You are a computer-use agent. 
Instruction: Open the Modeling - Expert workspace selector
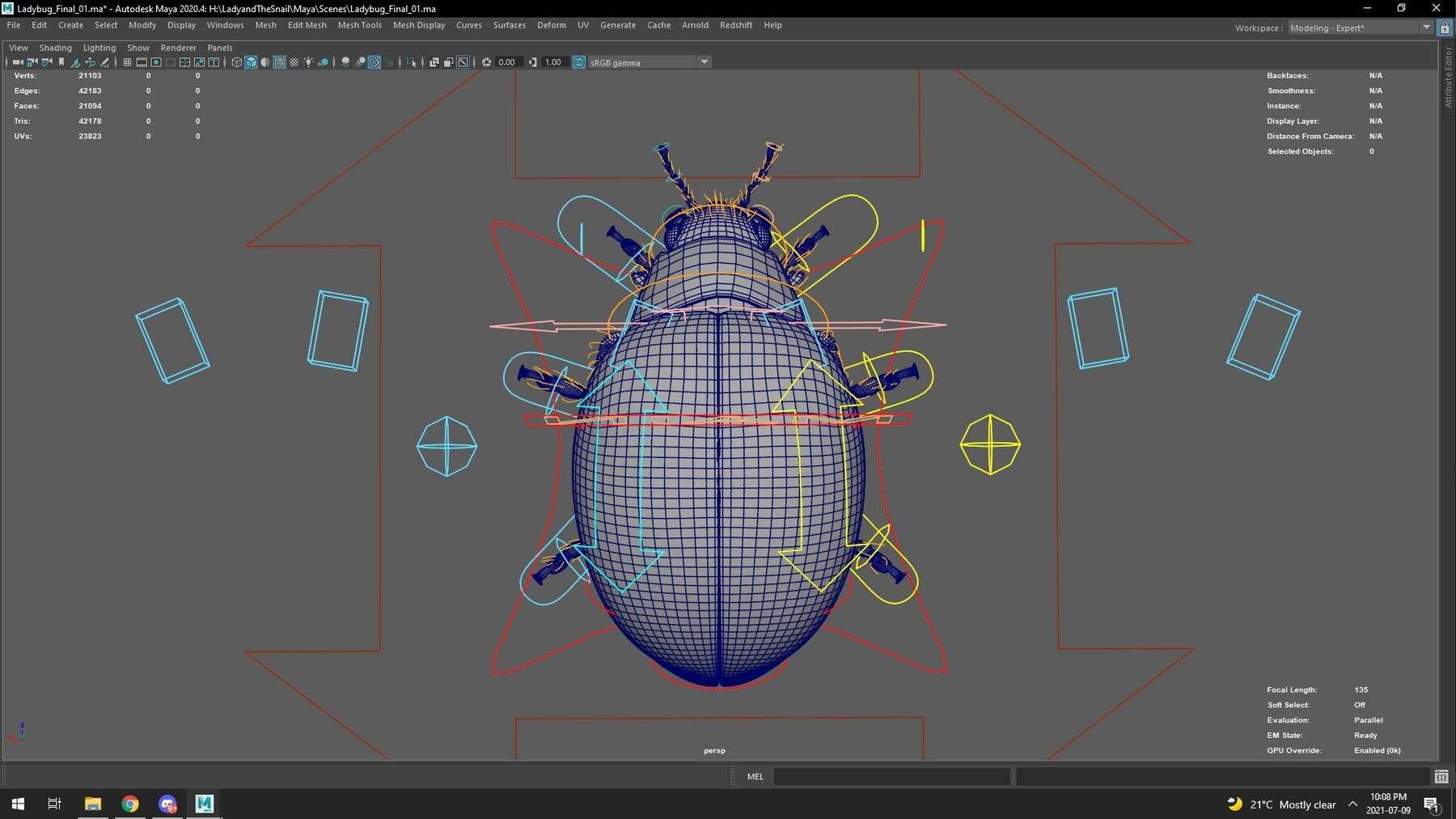tap(1359, 27)
